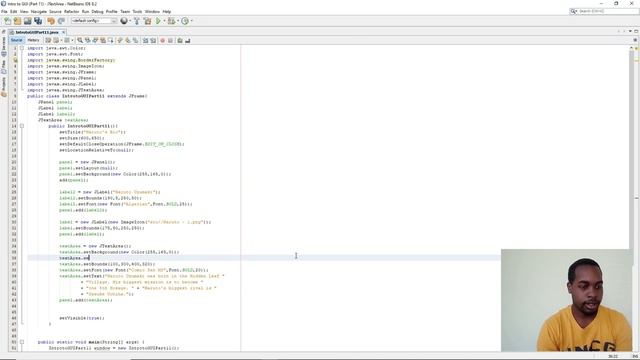Toggle Highlight Search in editor toolbar

103,40
